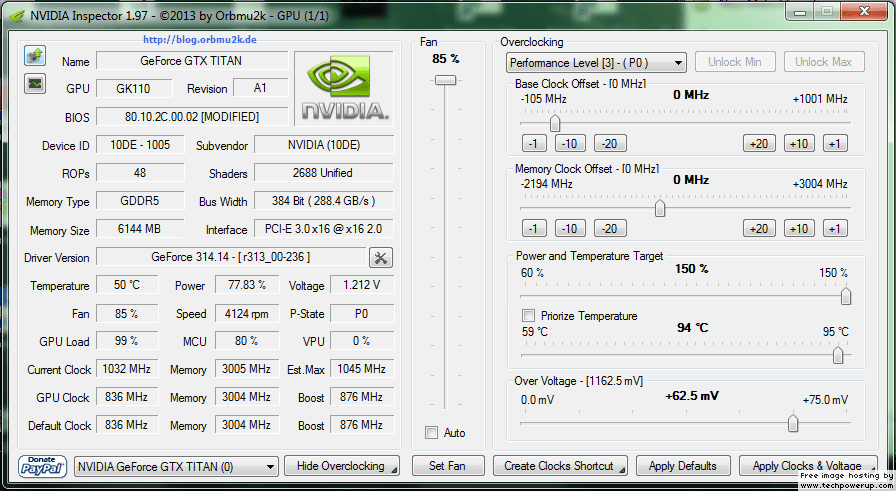Click the Bus Width value 384 Bit
896x491 pixels.
coord(323,201)
